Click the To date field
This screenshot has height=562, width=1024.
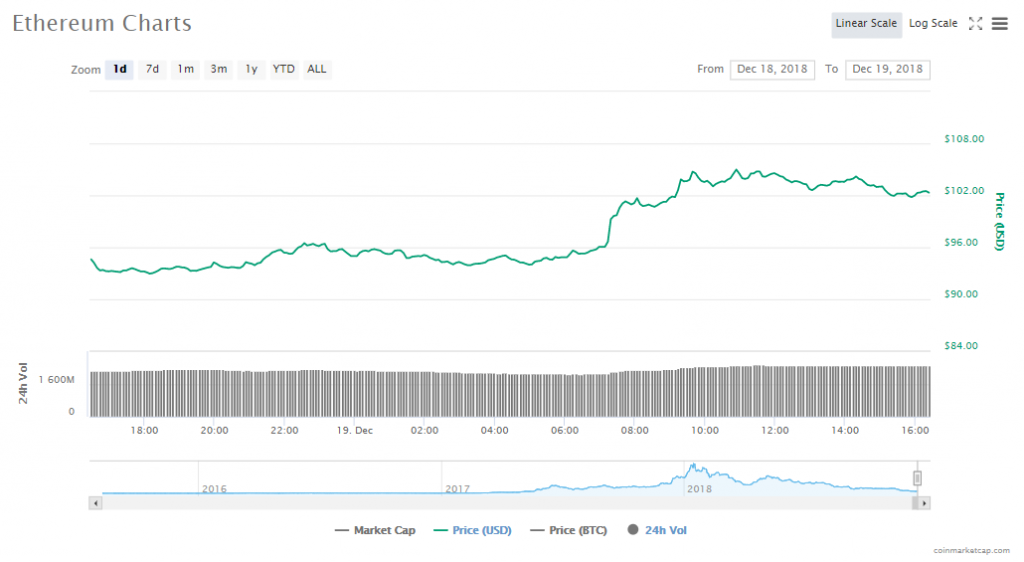(888, 69)
